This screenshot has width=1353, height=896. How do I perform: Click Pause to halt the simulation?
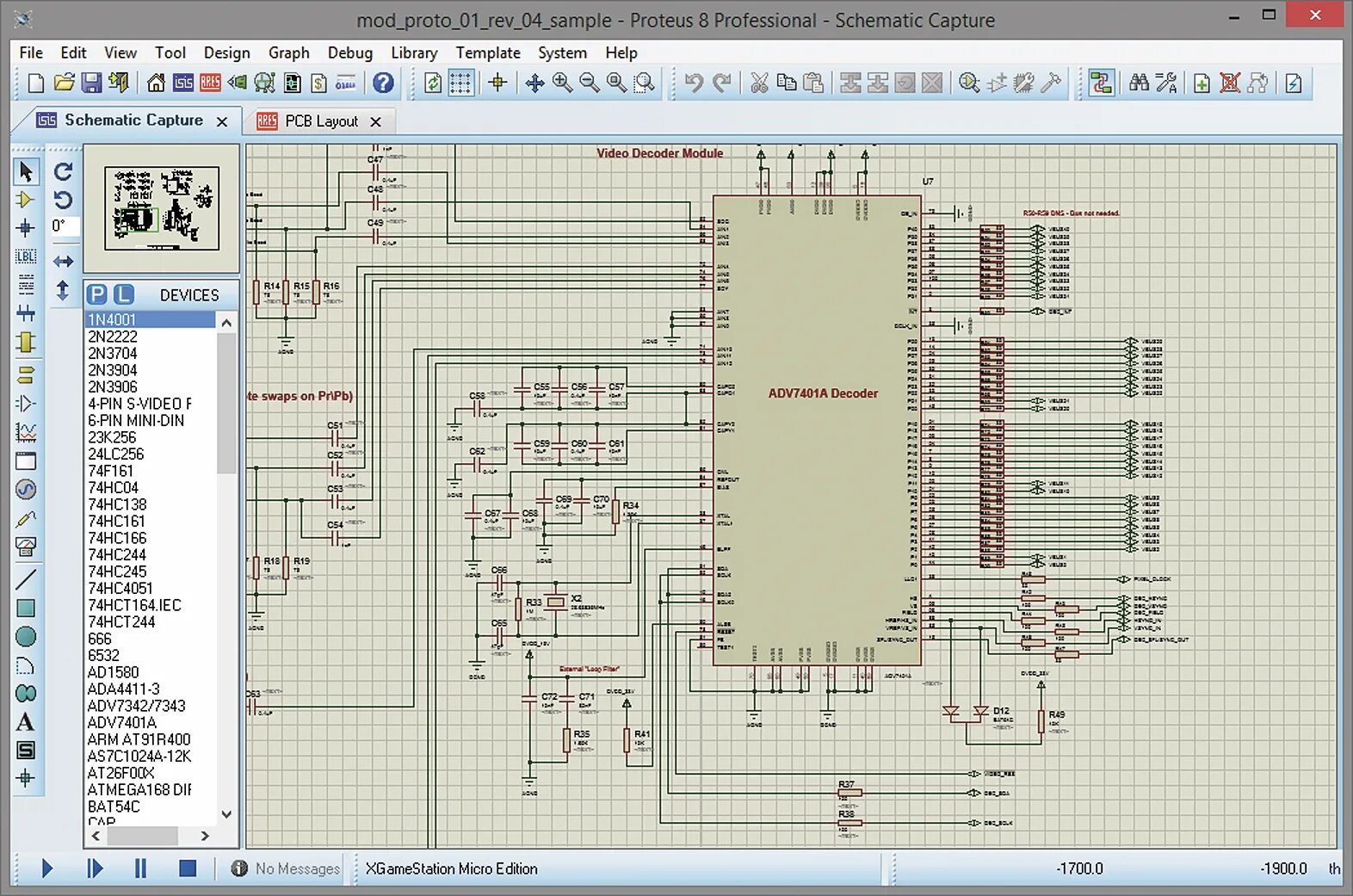tap(140, 868)
